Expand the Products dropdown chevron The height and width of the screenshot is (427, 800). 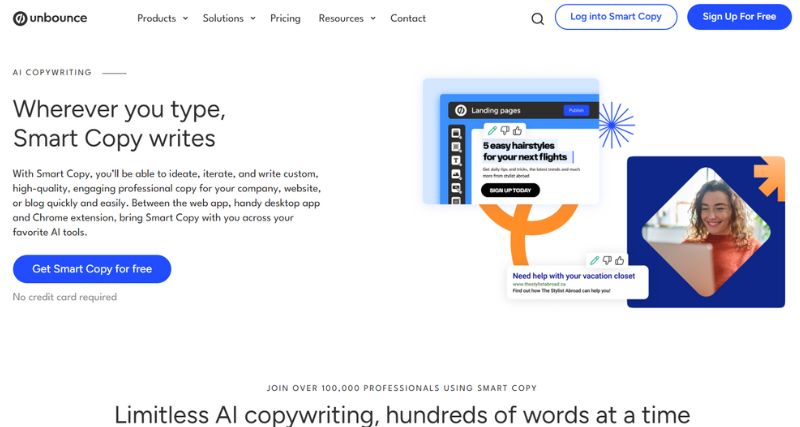[185, 18]
